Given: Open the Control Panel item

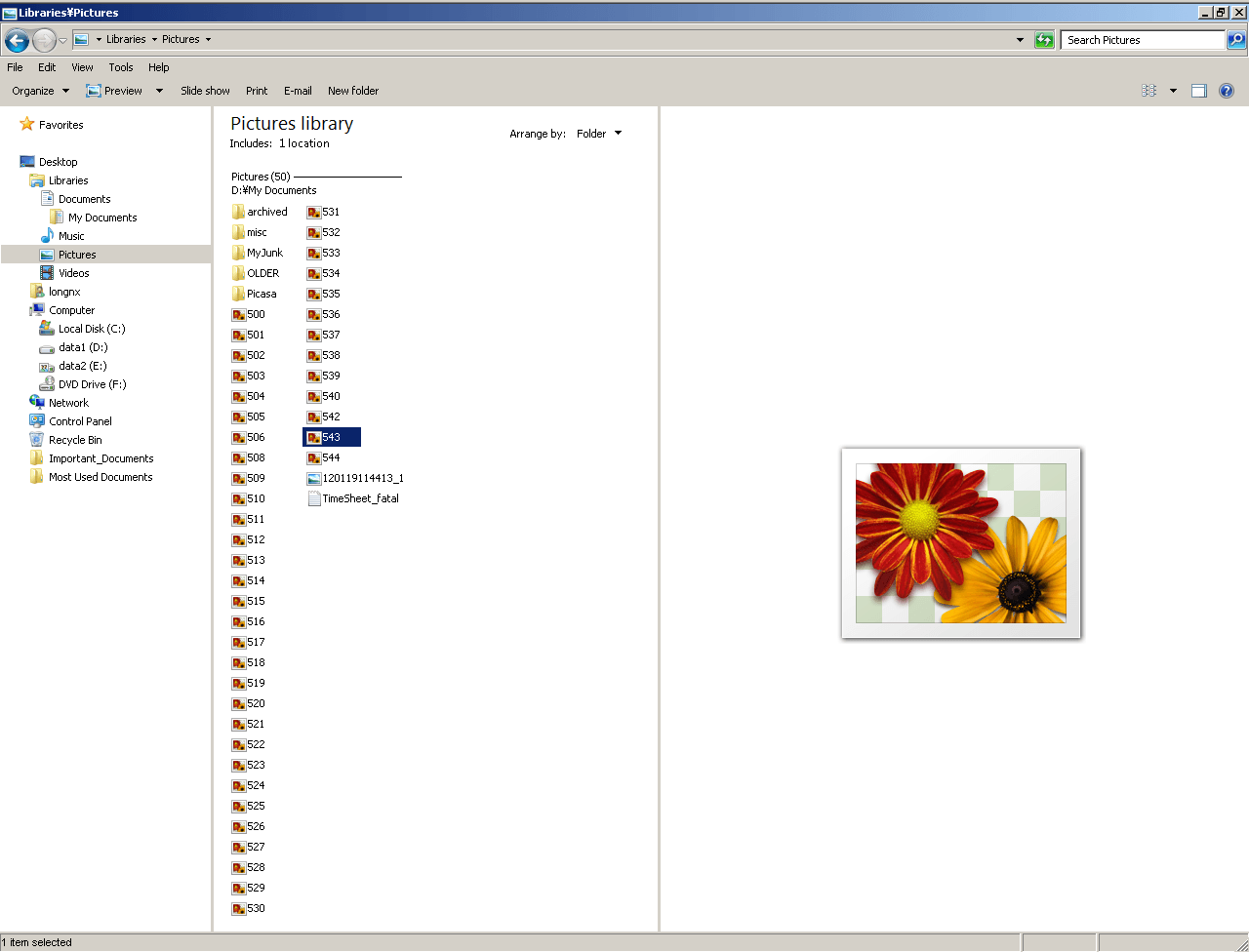Looking at the screenshot, I should click(x=80, y=421).
